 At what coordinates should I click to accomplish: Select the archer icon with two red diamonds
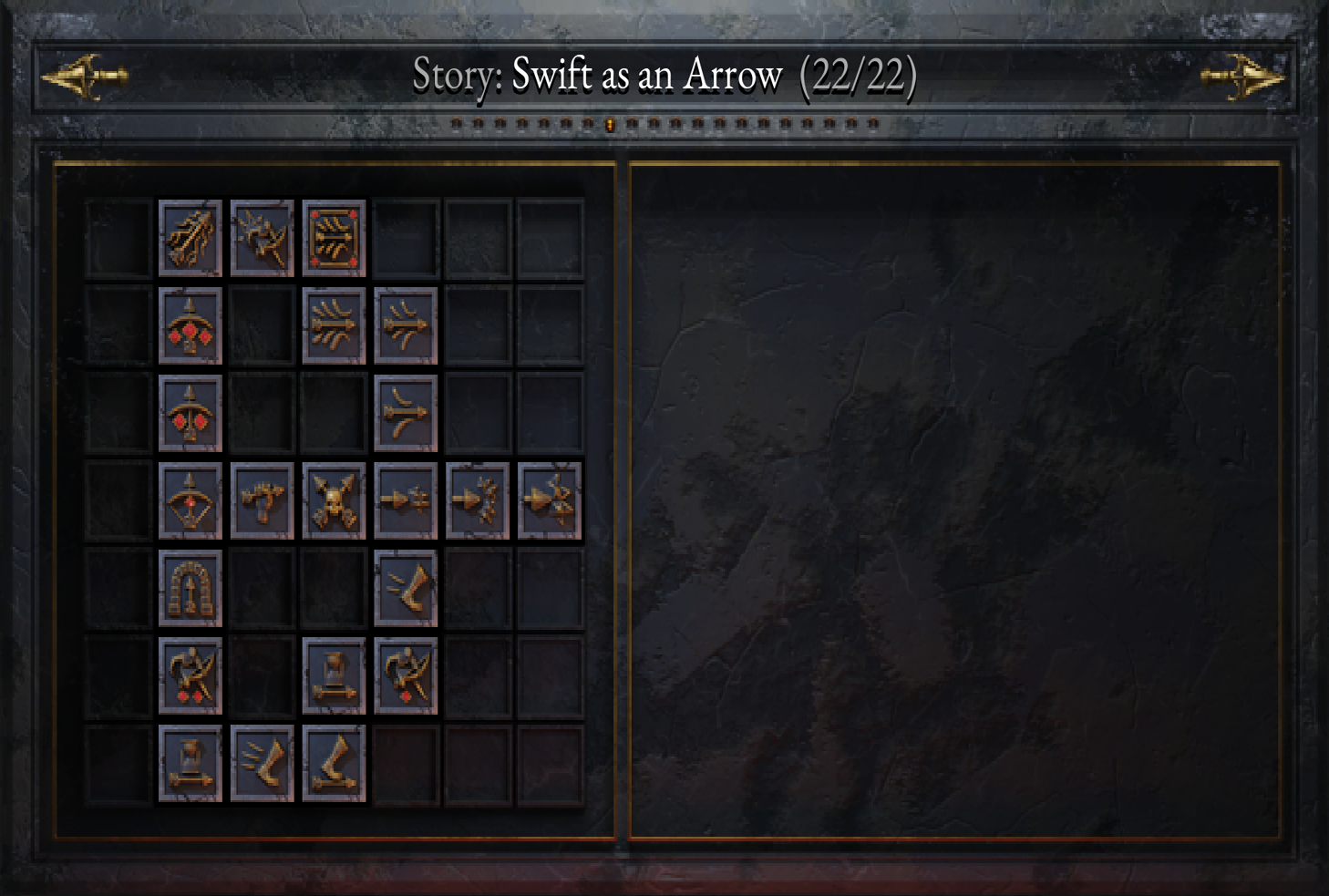[191, 676]
